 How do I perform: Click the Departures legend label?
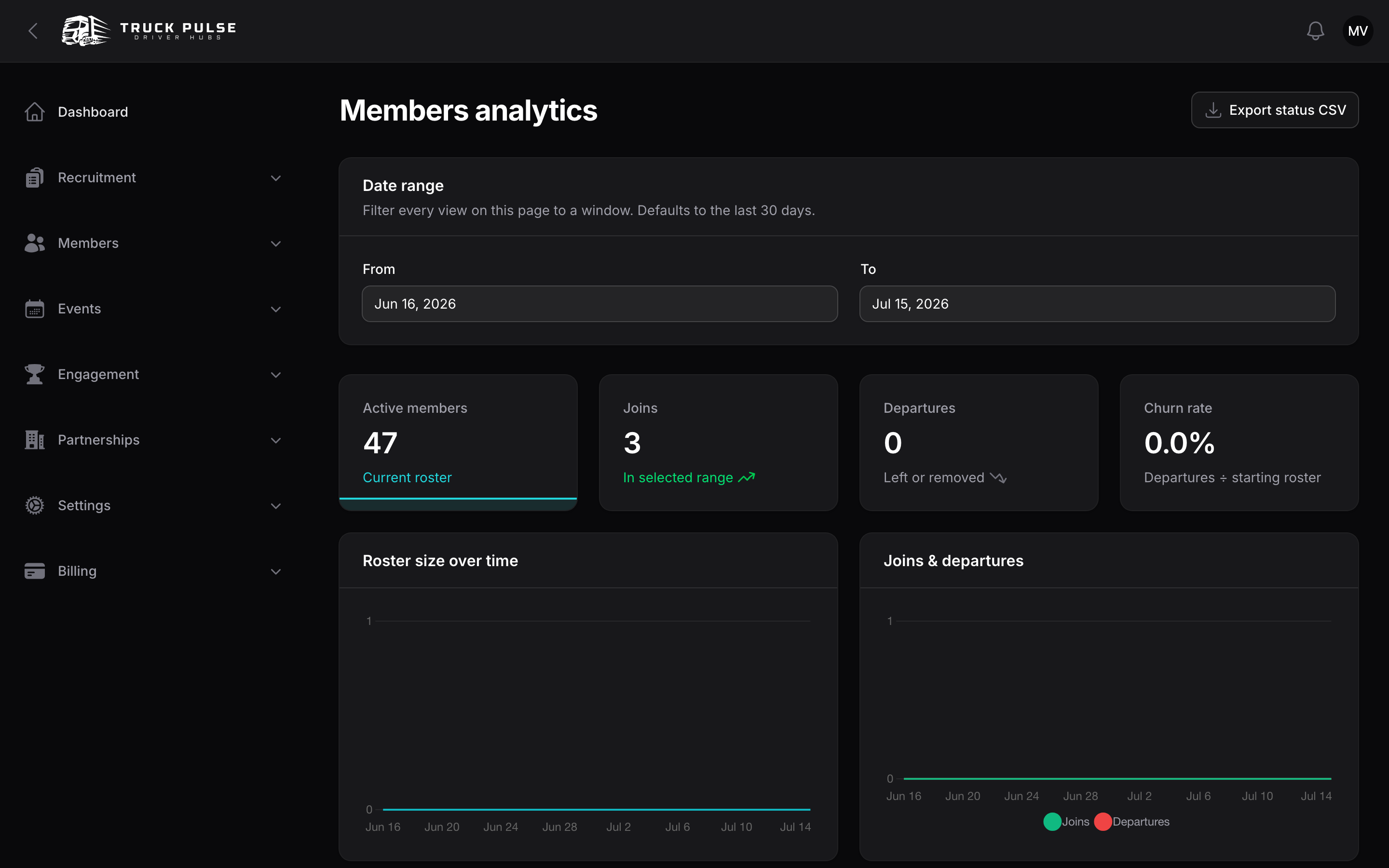(x=1141, y=822)
